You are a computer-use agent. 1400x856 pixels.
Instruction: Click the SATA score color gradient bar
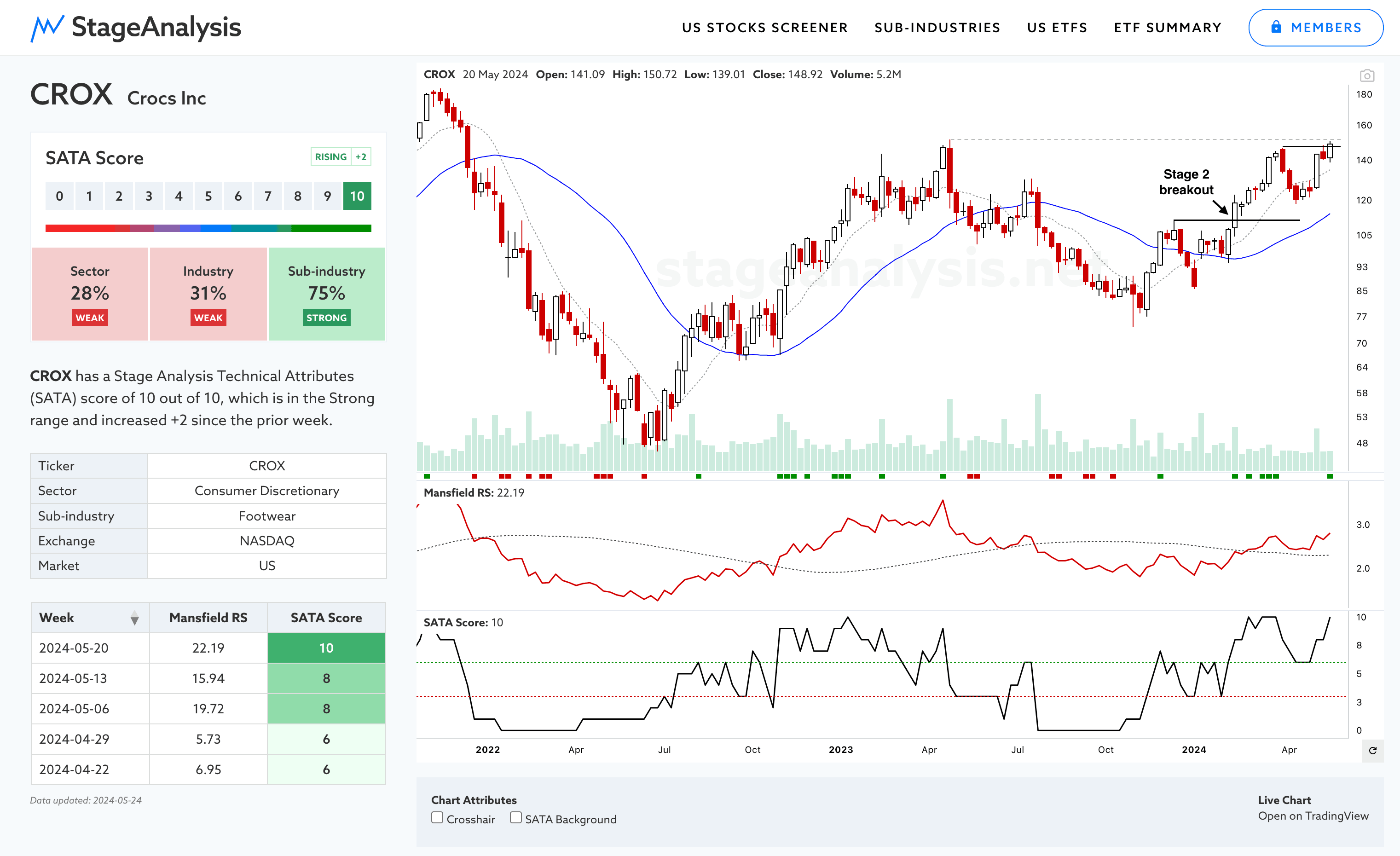pyautogui.click(x=208, y=228)
